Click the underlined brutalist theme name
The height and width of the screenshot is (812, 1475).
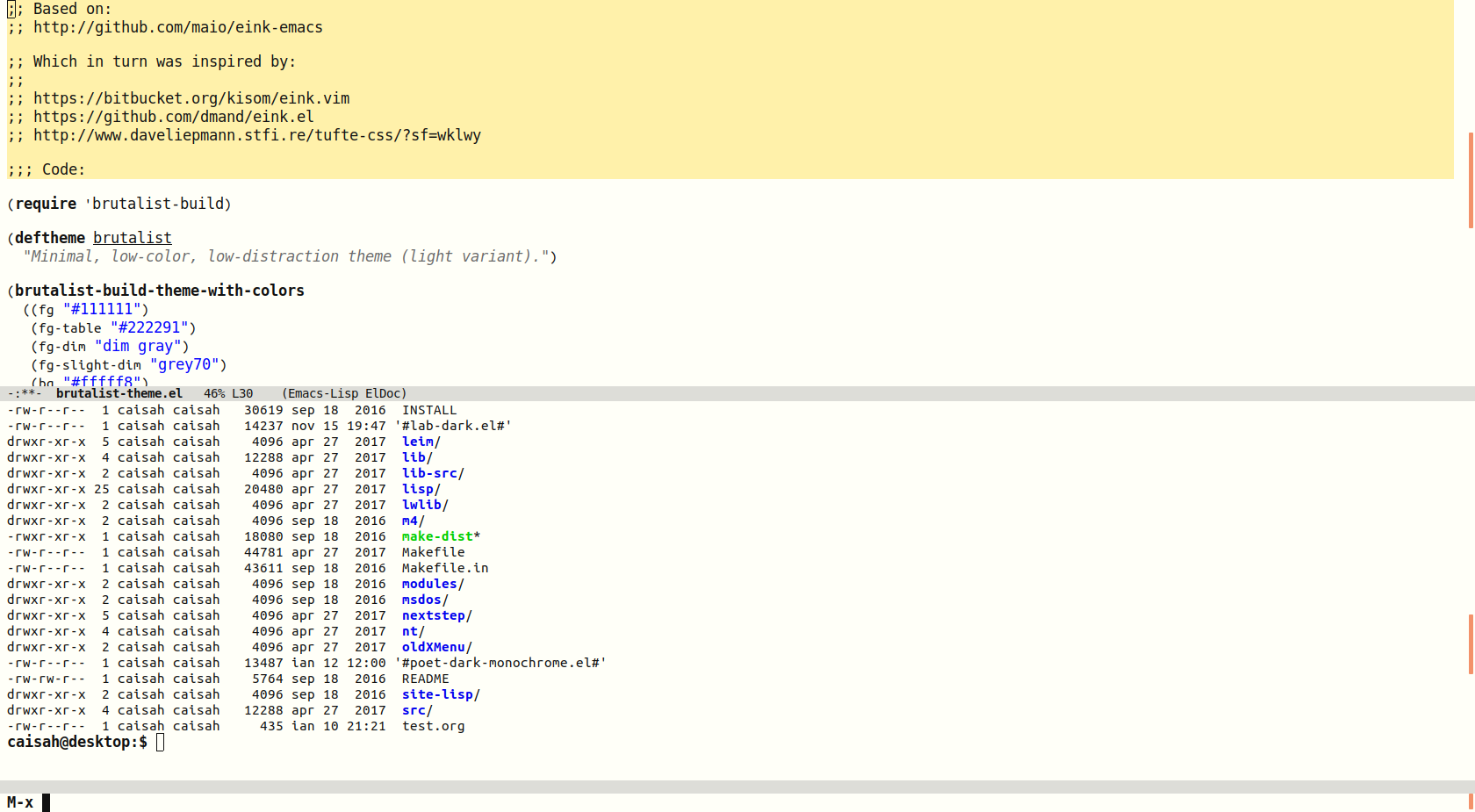[133, 238]
